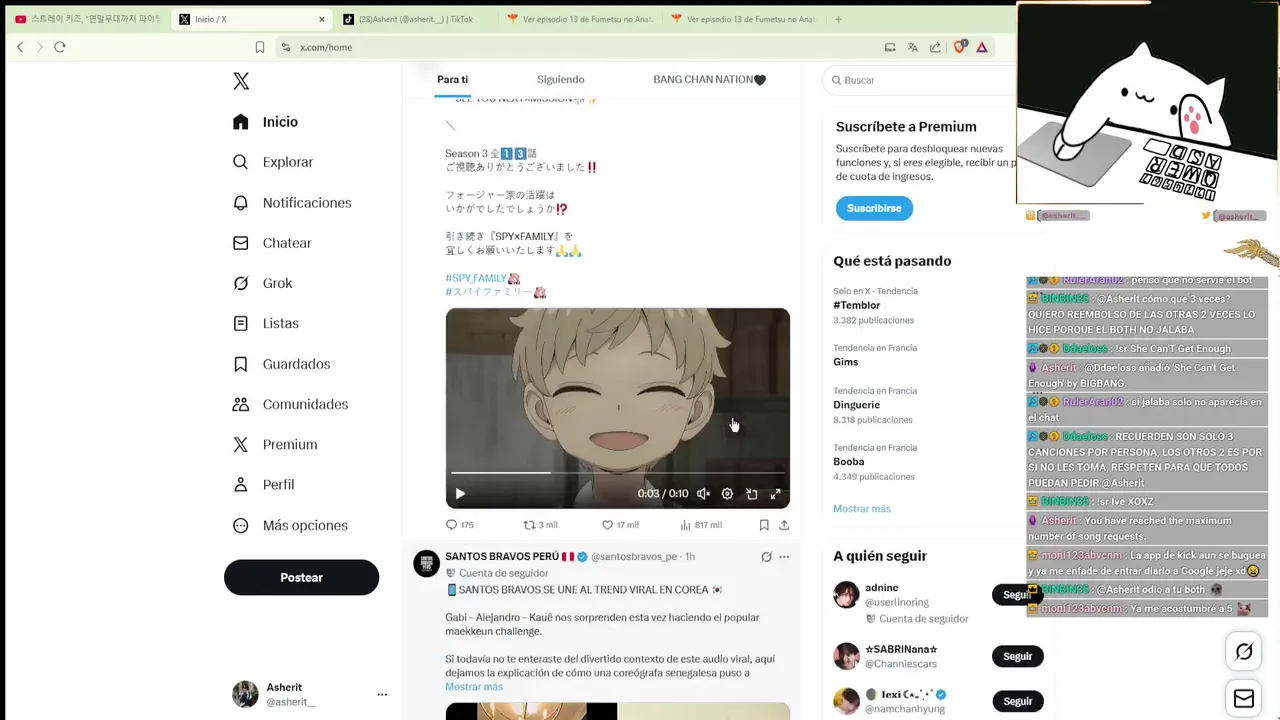Like the SPY FAMILY post
Image resolution: width=1280 pixels, height=720 pixels.
620,525
